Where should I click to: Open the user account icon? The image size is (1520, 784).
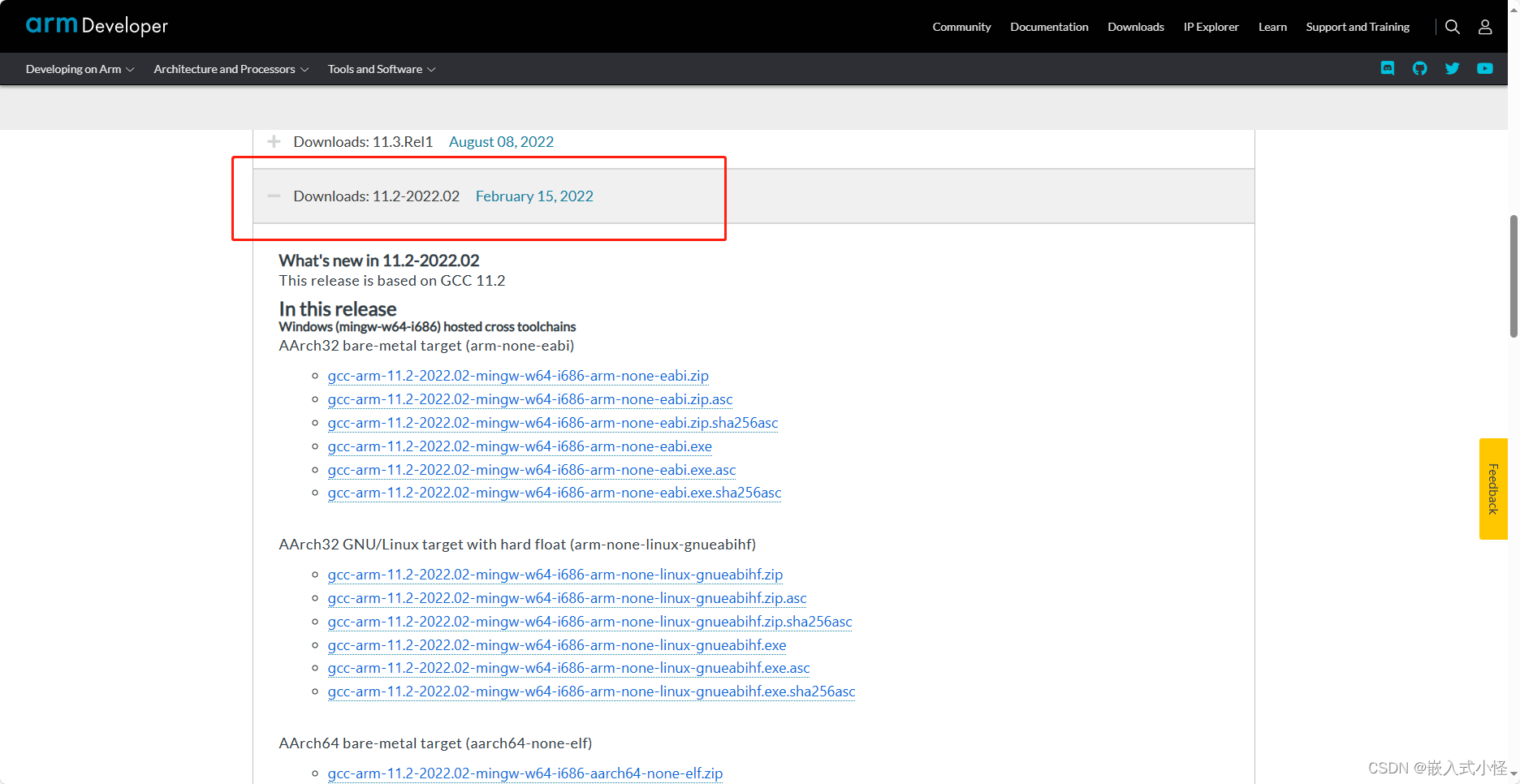pyautogui.click(x=1485, y=27)
